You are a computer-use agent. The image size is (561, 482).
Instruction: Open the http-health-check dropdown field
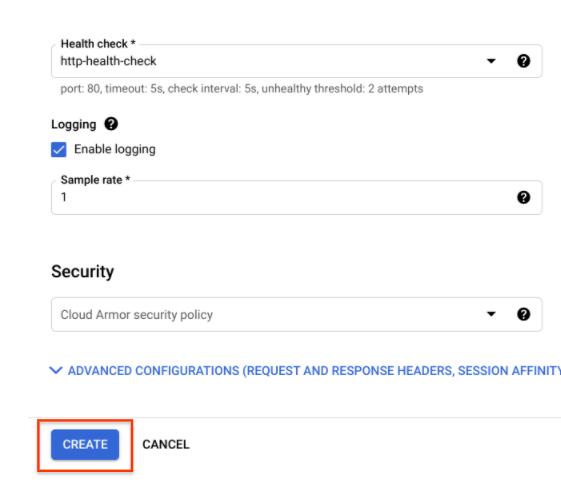[297, 61]
